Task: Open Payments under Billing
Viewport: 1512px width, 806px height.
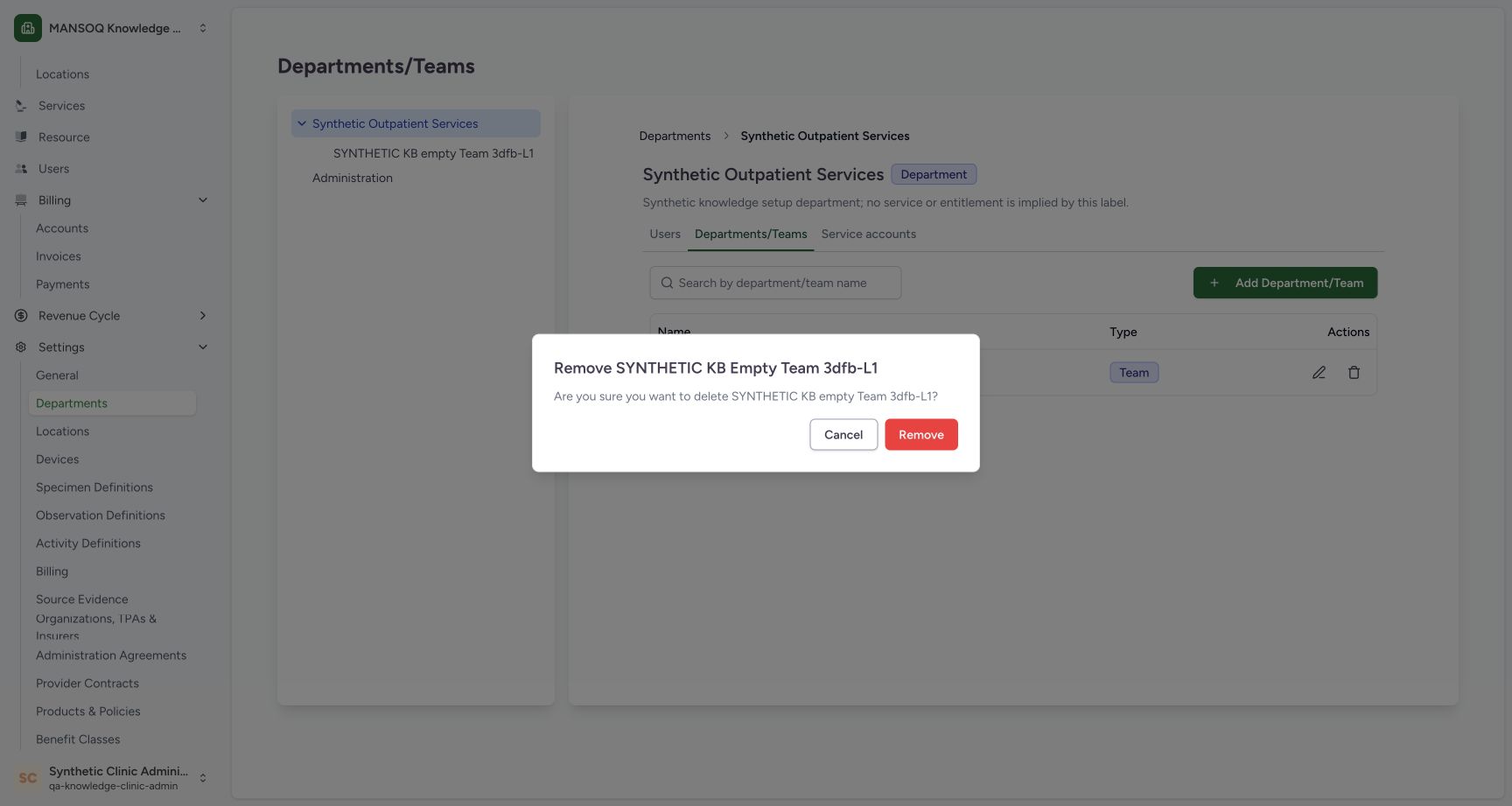Action: pos(63,284)
